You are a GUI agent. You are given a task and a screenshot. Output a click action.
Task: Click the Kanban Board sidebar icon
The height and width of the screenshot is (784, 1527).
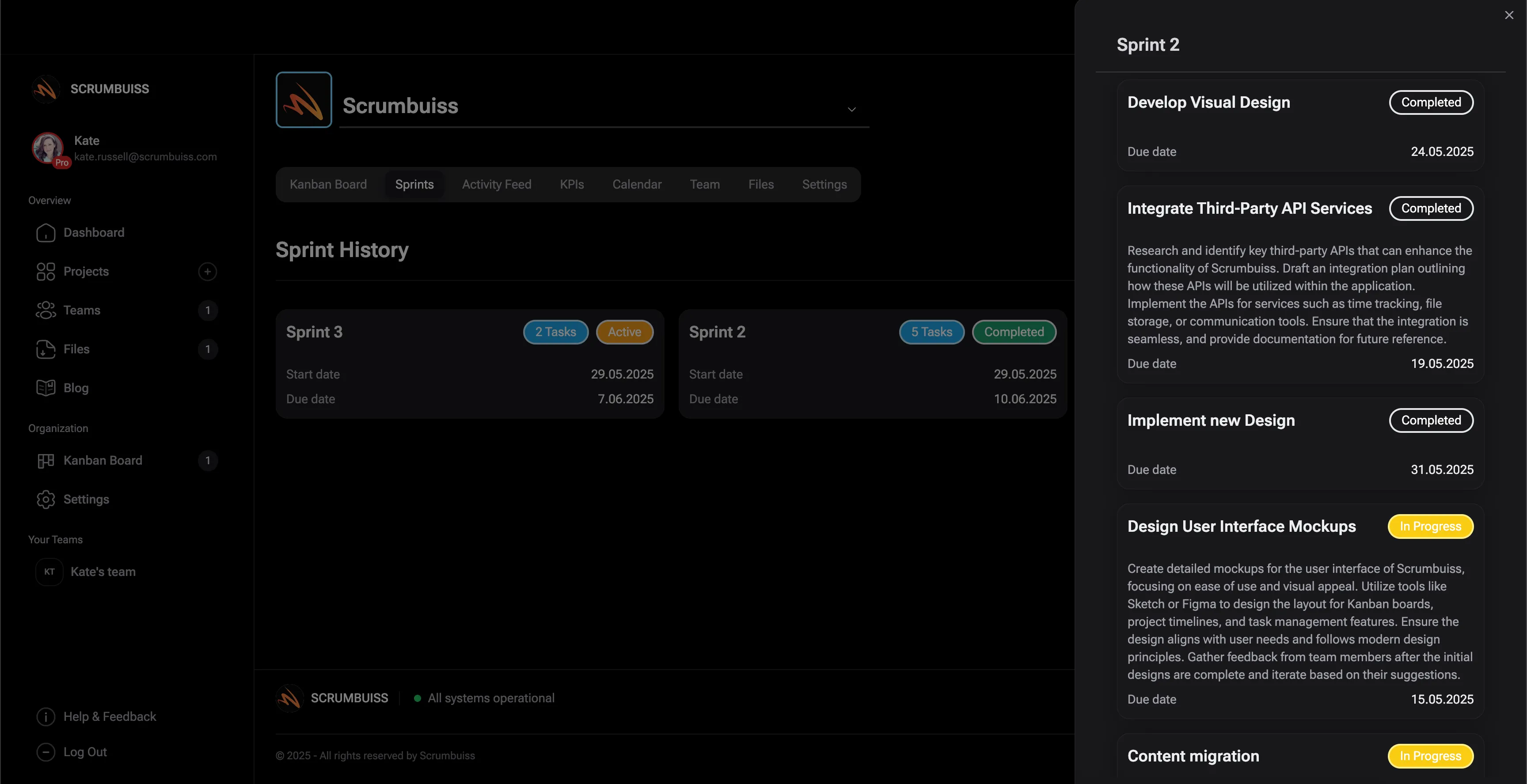(x=46, y=461)
